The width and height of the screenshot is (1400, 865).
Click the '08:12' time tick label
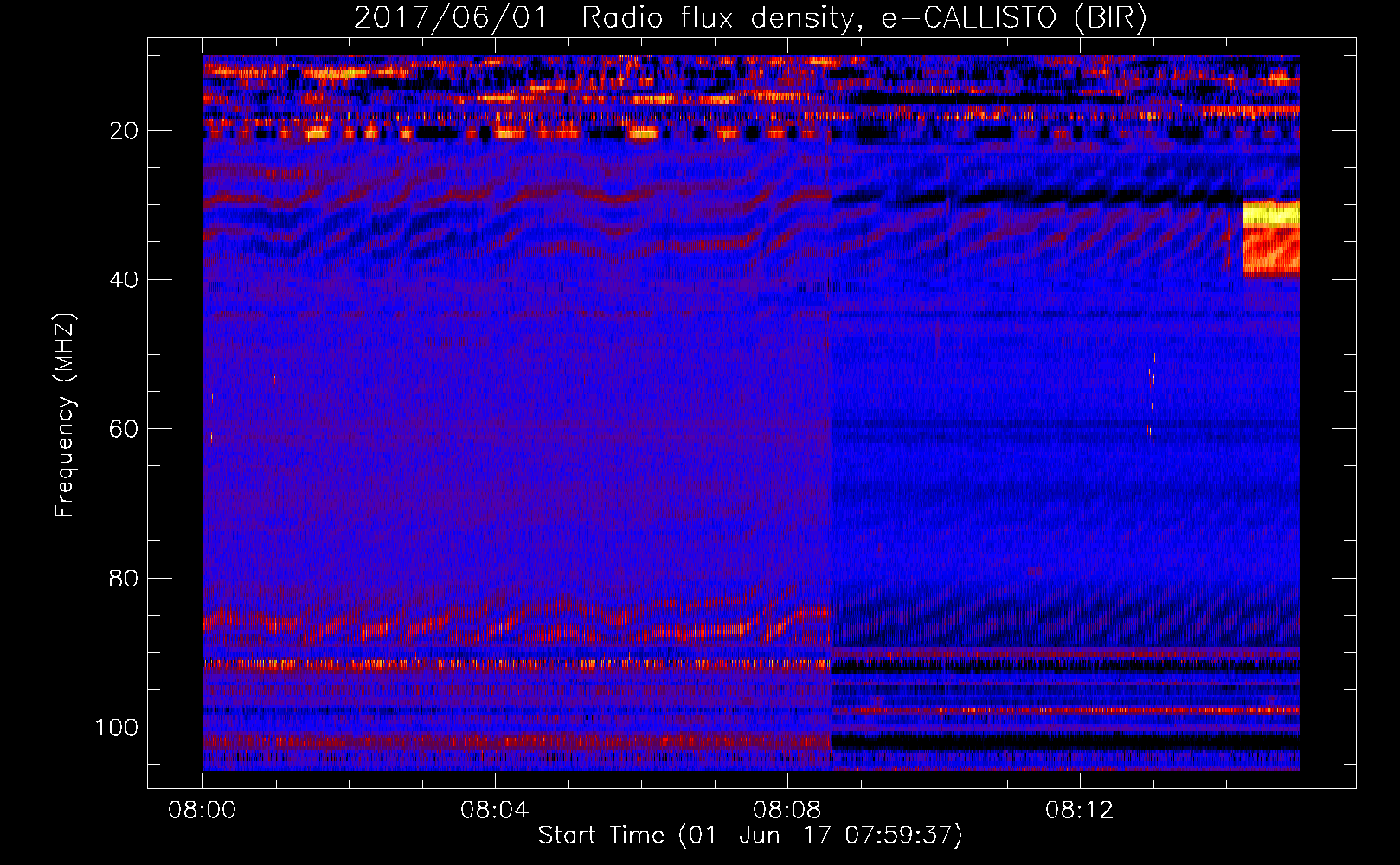point(1079,811)
